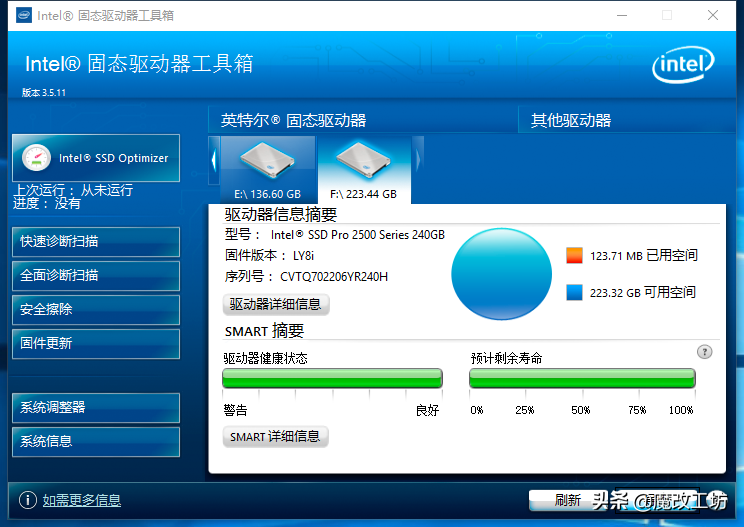Click the question mark help icon

(x=705, y=352)
